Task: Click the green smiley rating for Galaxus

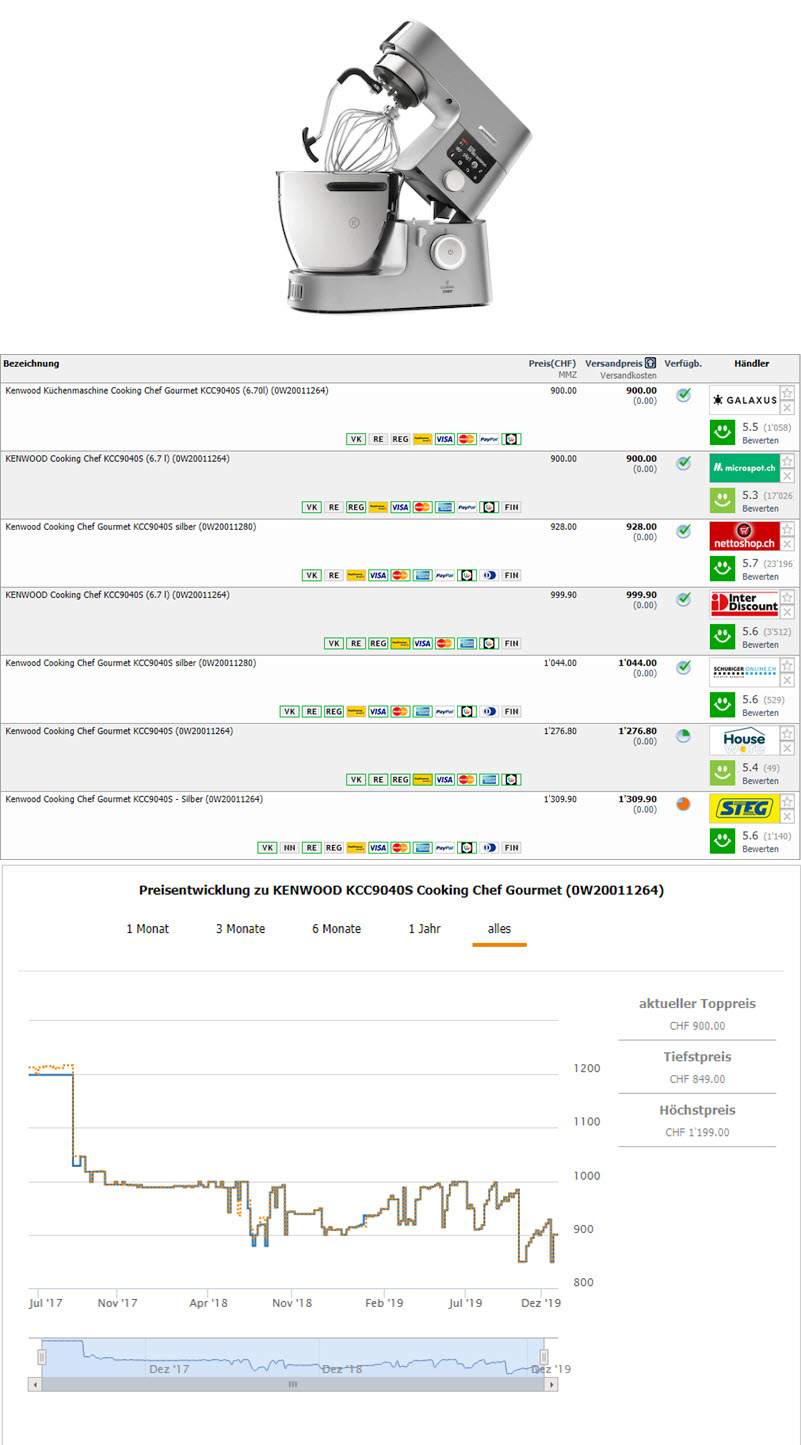Action: 722,432
